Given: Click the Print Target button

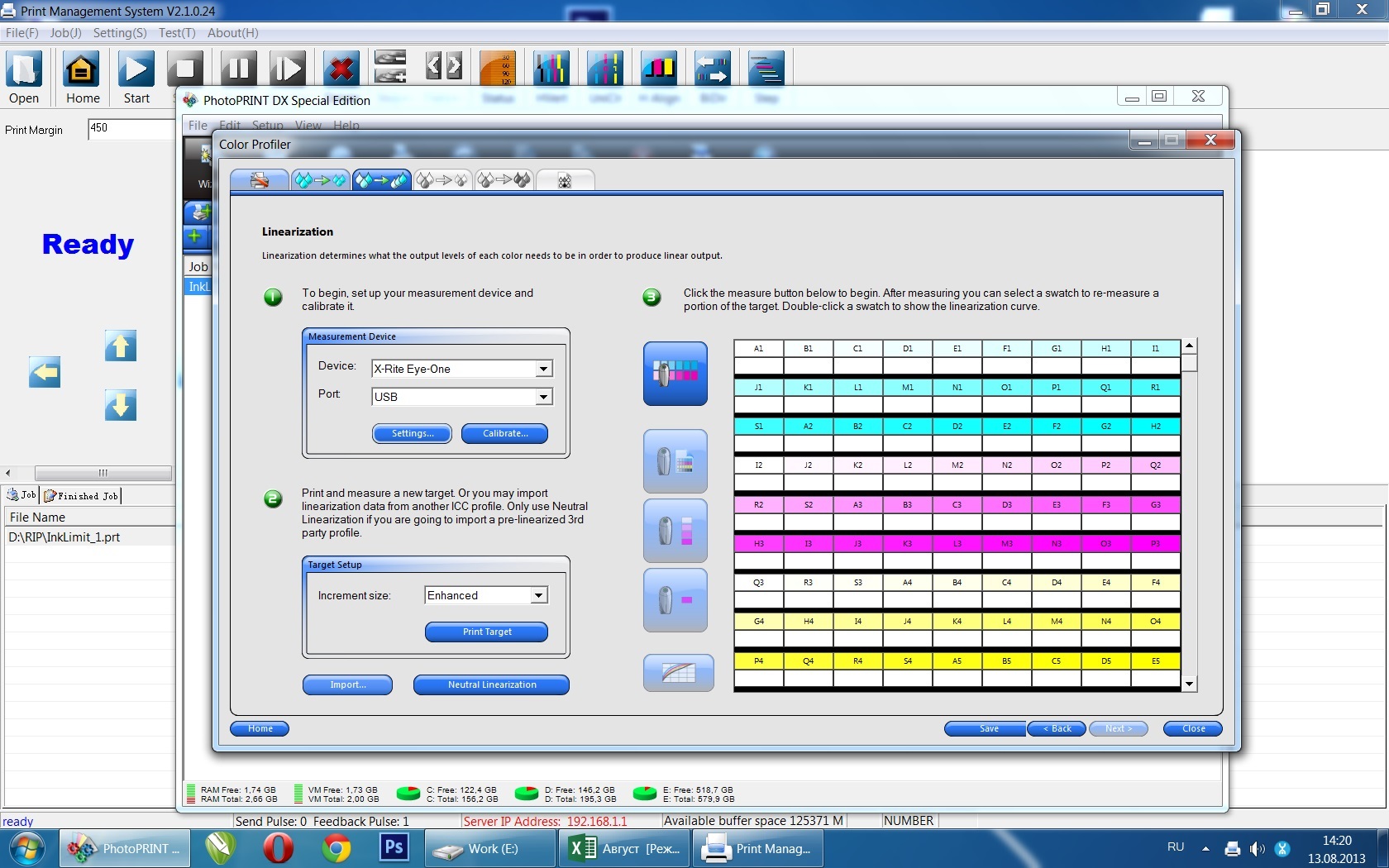Looking at the screenshot, I should tap(486, 632).
